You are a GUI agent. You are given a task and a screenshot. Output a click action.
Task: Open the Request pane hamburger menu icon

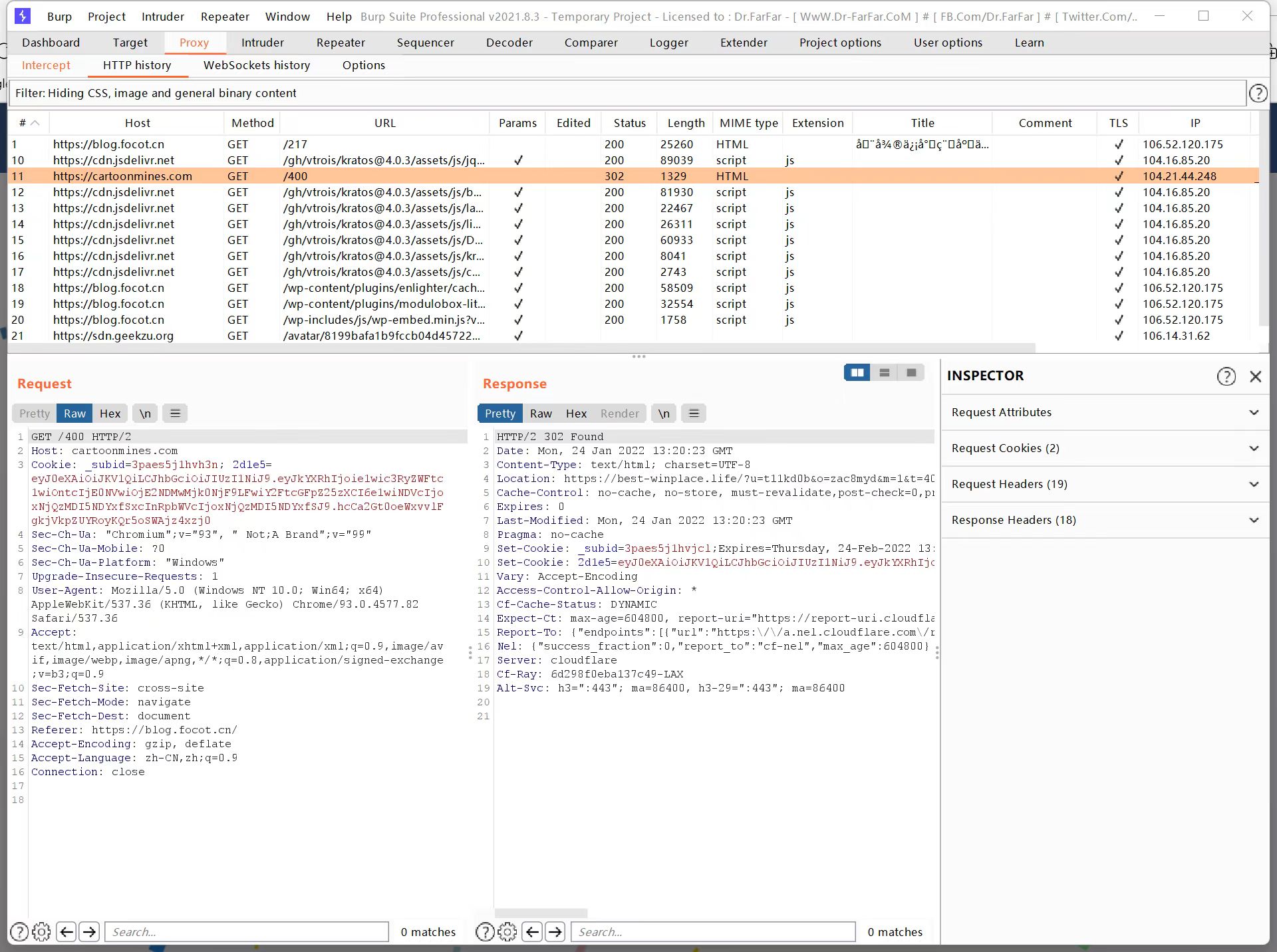tap(176, 414)
